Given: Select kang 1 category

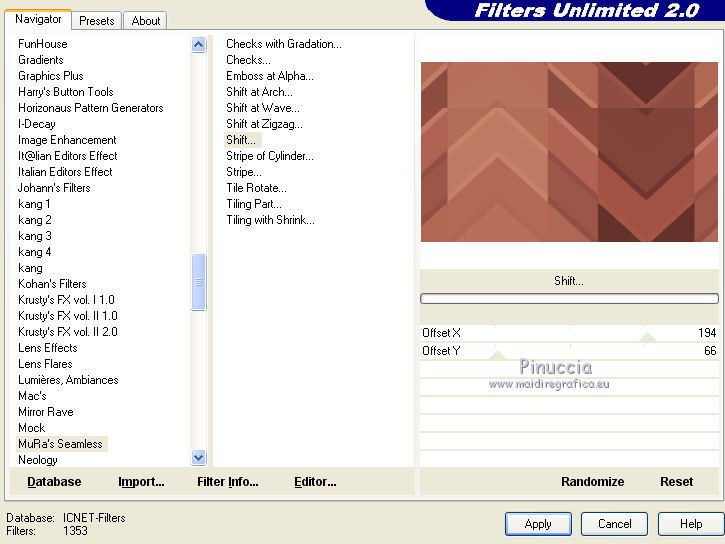Looking at the screenshot, I should point(34,204).
